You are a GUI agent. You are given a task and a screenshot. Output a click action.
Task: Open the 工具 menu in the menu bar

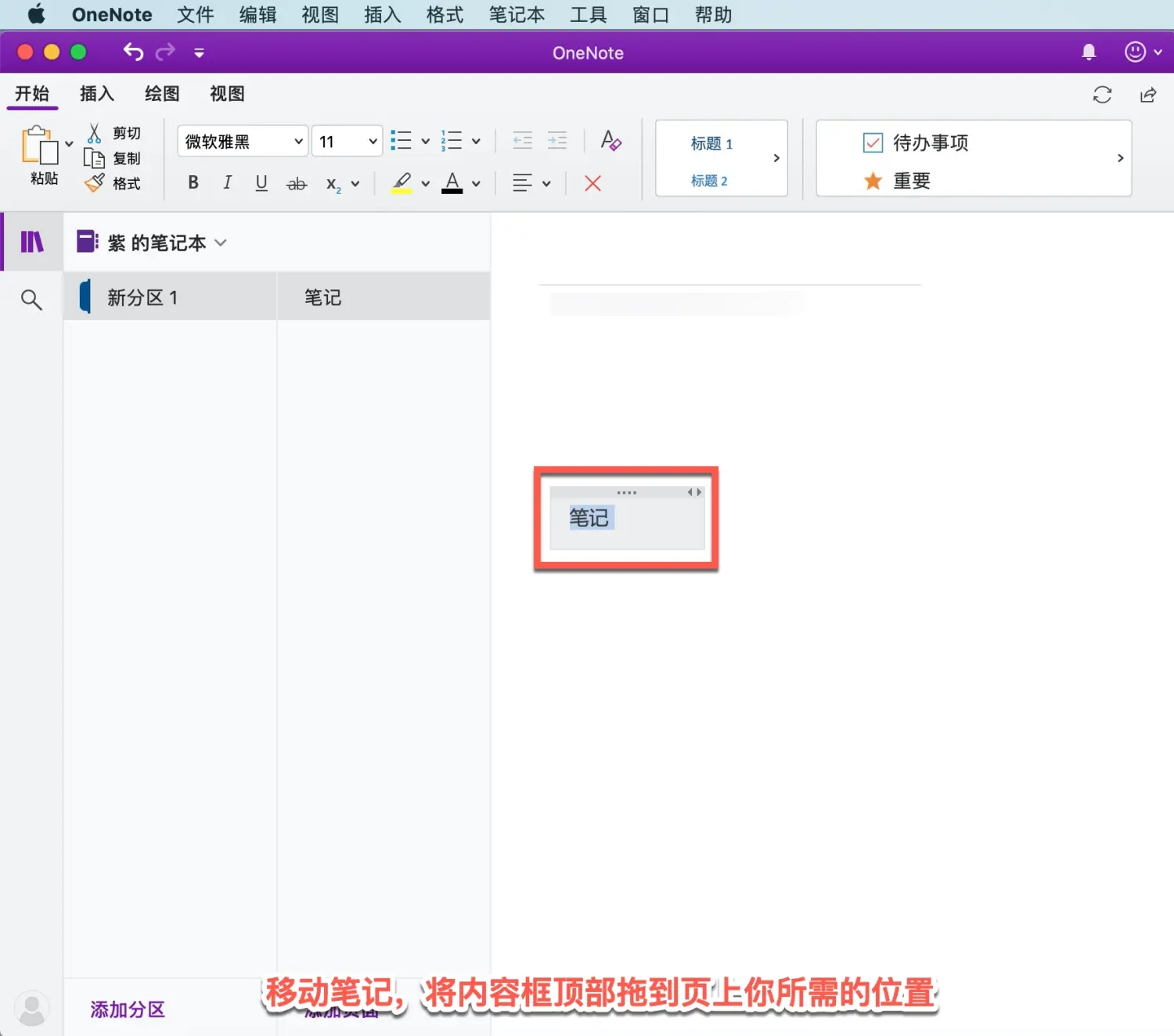[x=588, y=14]
